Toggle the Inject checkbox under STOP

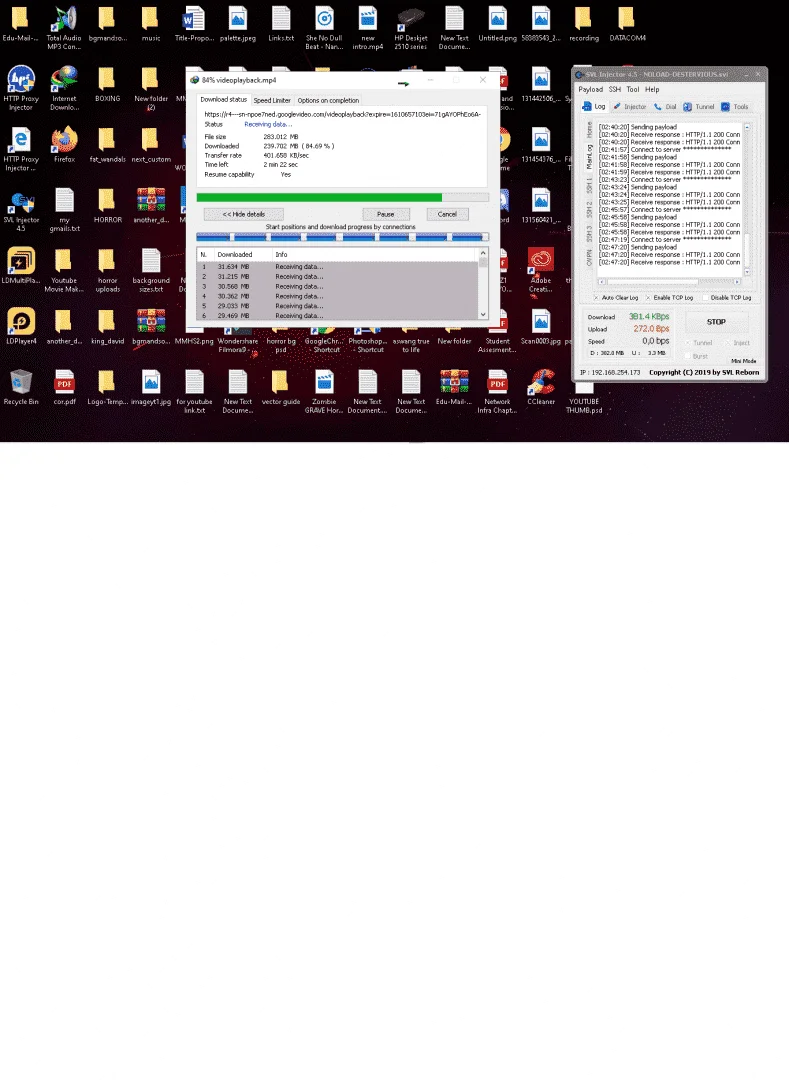coord(728,342)
